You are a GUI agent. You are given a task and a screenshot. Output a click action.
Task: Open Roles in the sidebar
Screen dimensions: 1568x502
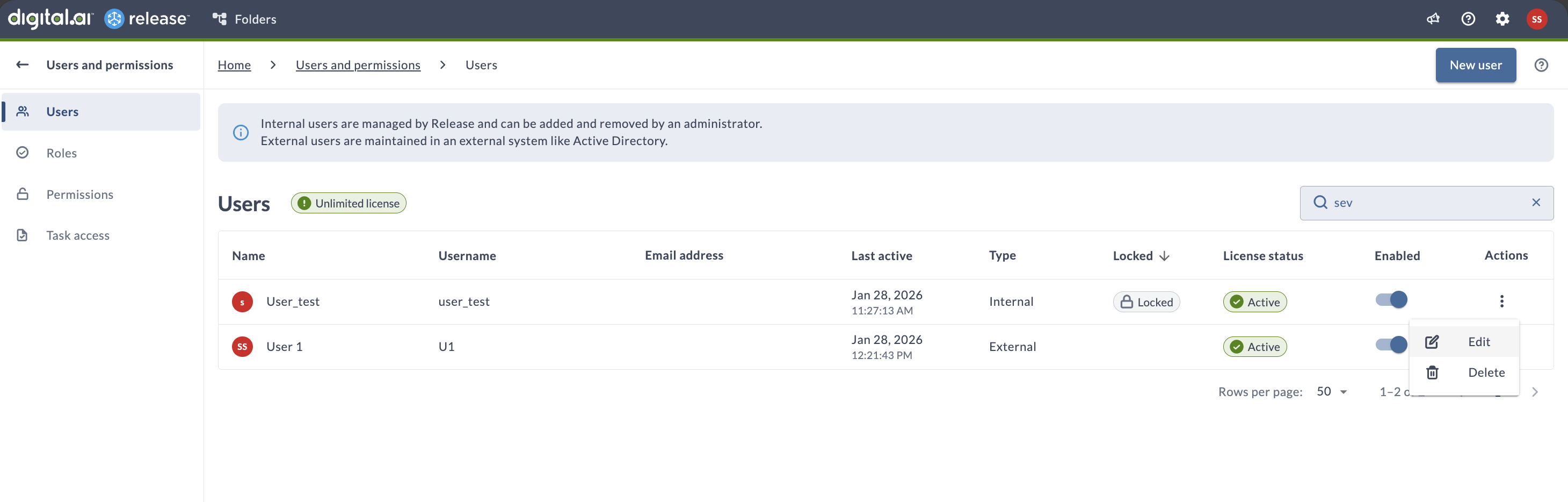pos(61,153)
